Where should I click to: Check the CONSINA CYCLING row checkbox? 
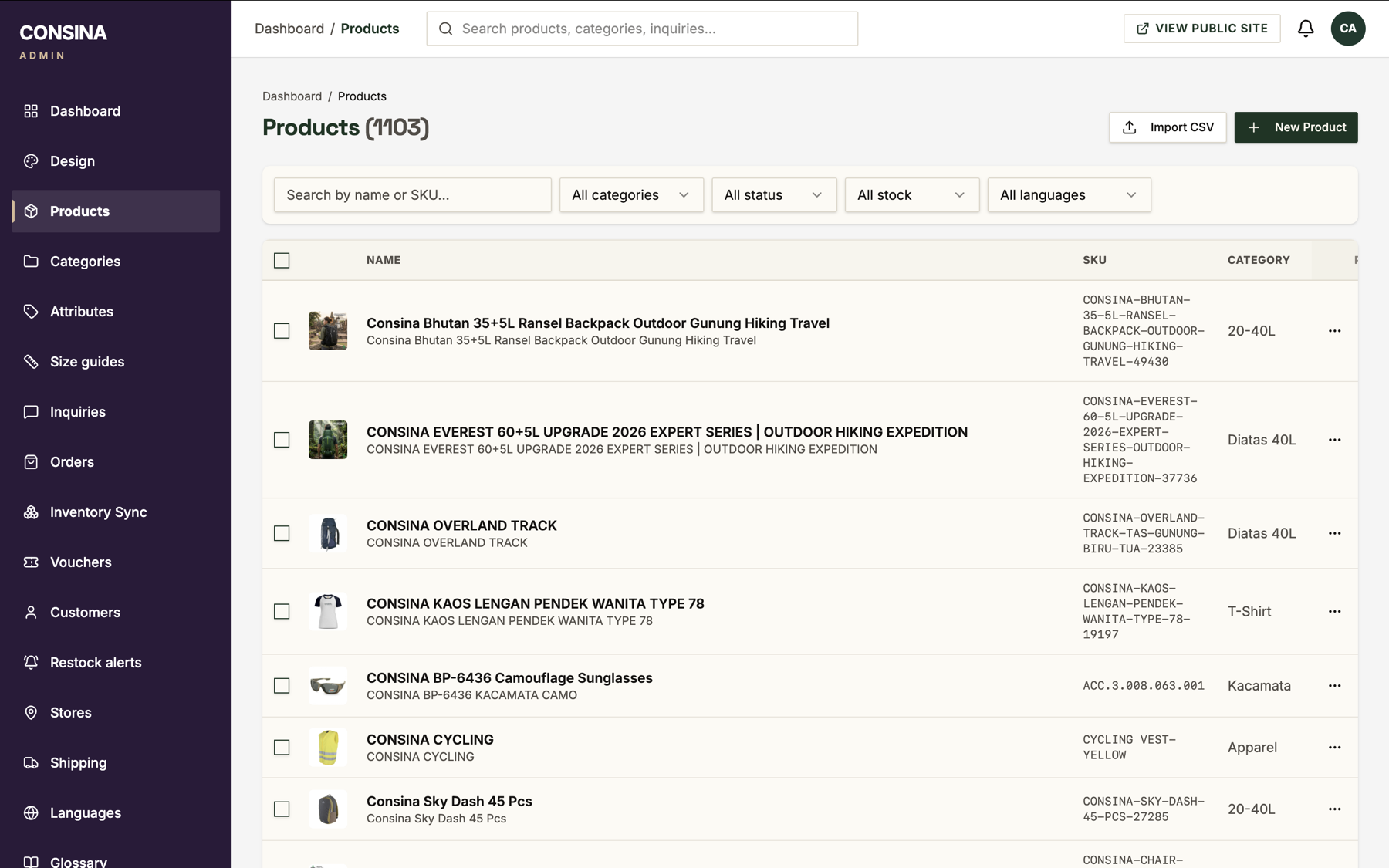pyautogui.click(x=282, y=748)
